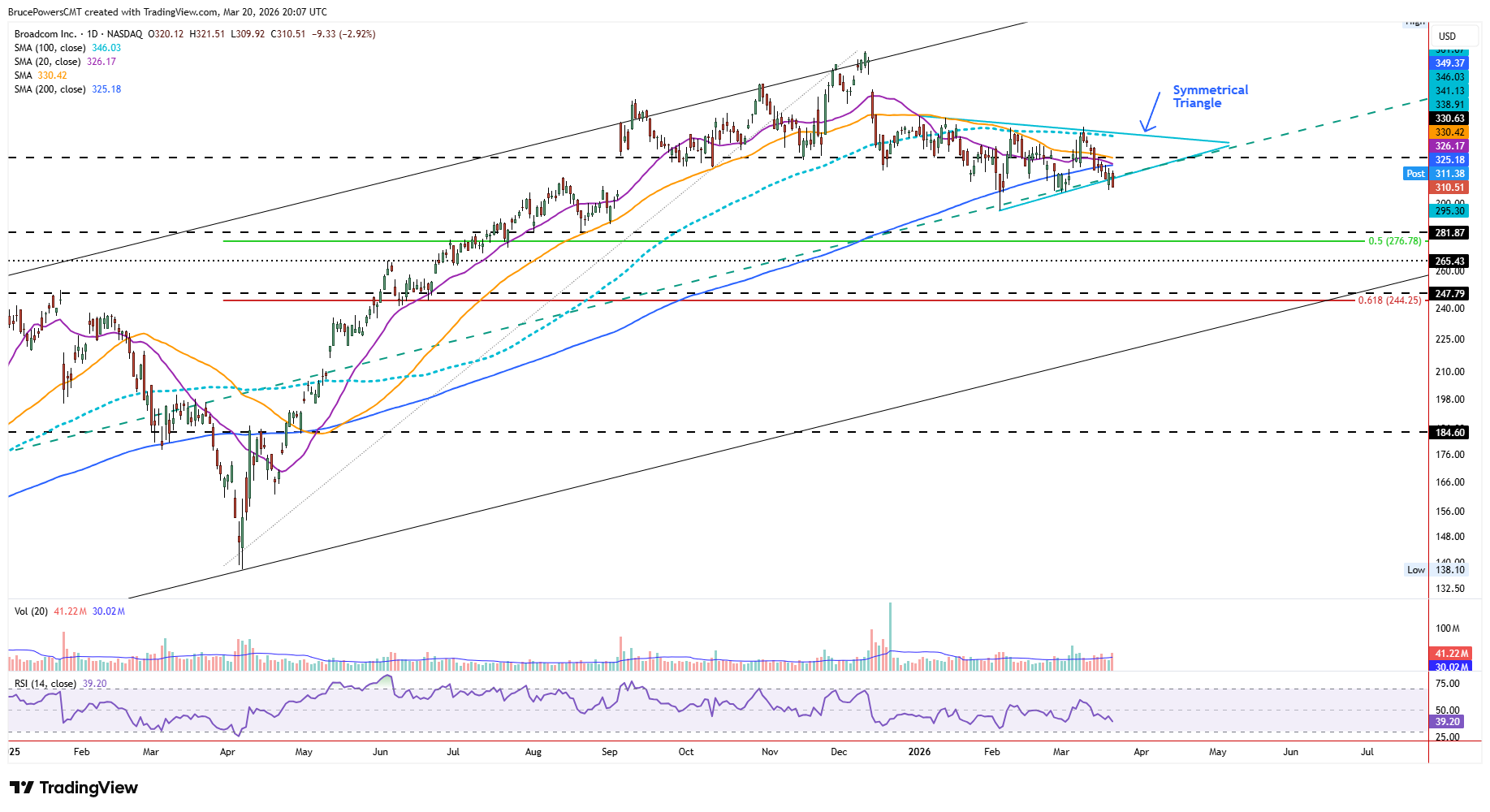Click the 295.30 price axis tag
This screenshot has height=812, width=1490.
pyautogui.click(x=1450, y=211)
